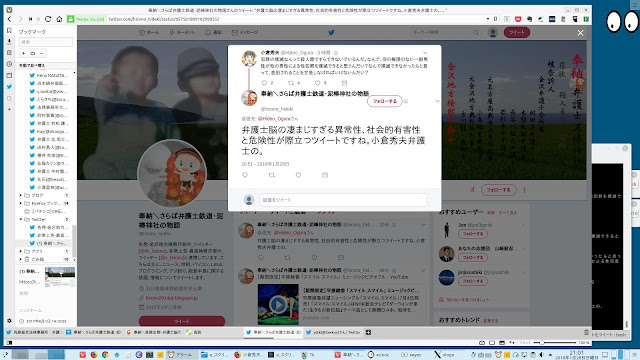The height and width of the screenshot is (360, 640).
Task: Capture page with camera icon in status bar
Action: coord(482,342)
